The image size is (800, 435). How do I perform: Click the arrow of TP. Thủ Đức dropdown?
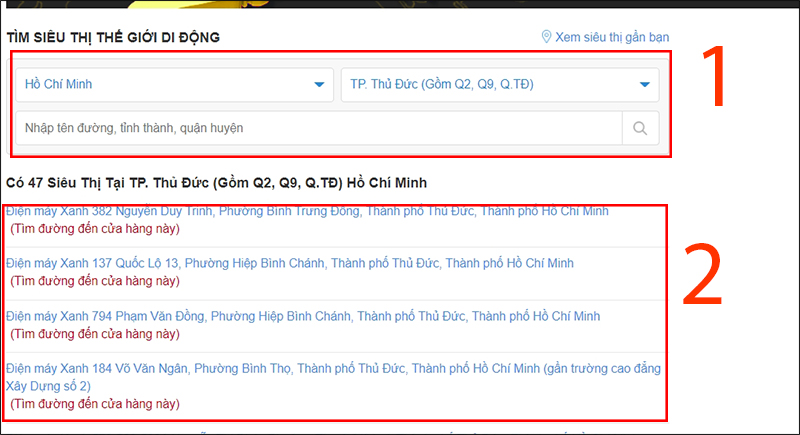coord(644,84)
